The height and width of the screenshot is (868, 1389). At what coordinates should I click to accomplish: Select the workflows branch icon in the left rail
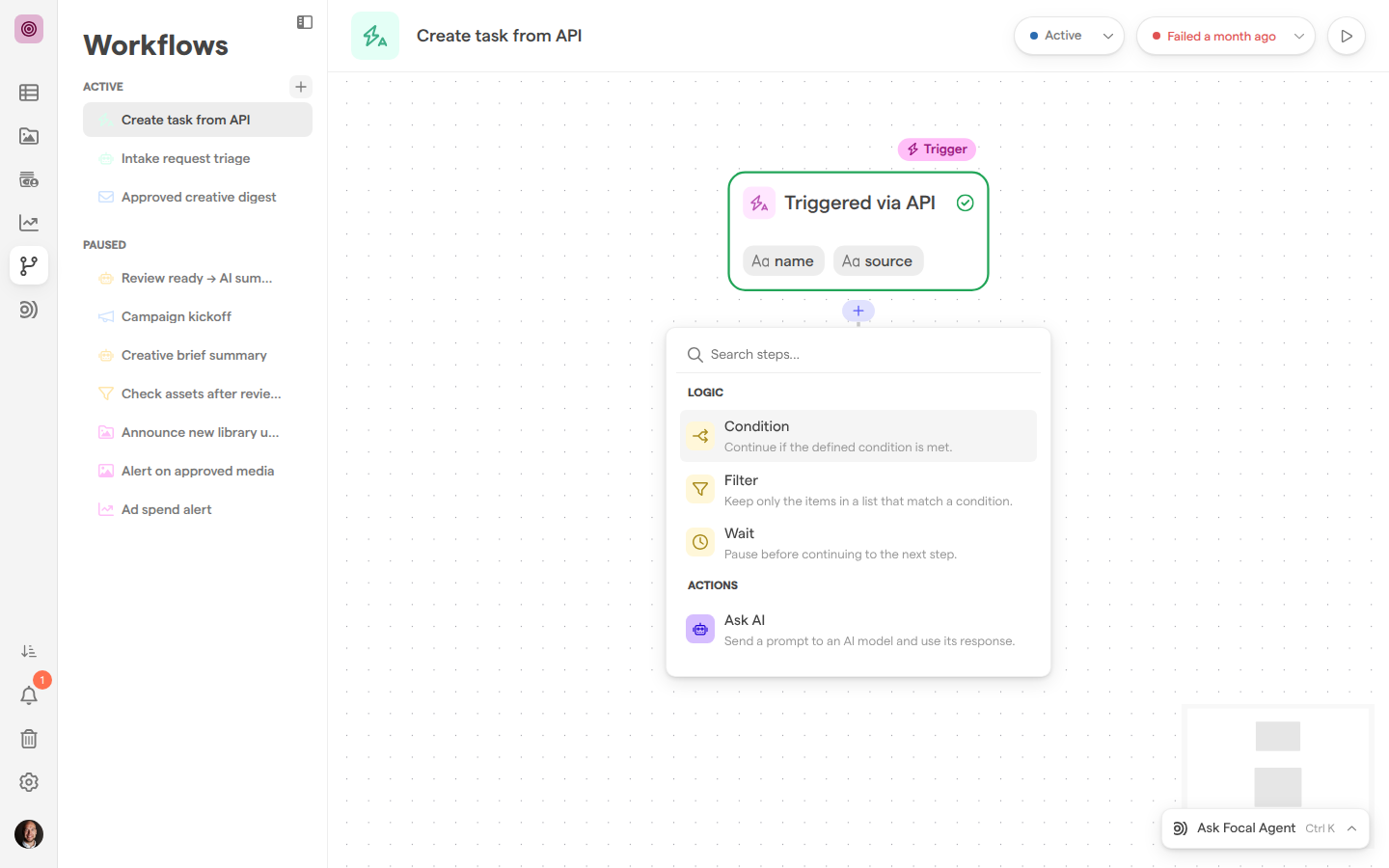(x=29, y=265)
